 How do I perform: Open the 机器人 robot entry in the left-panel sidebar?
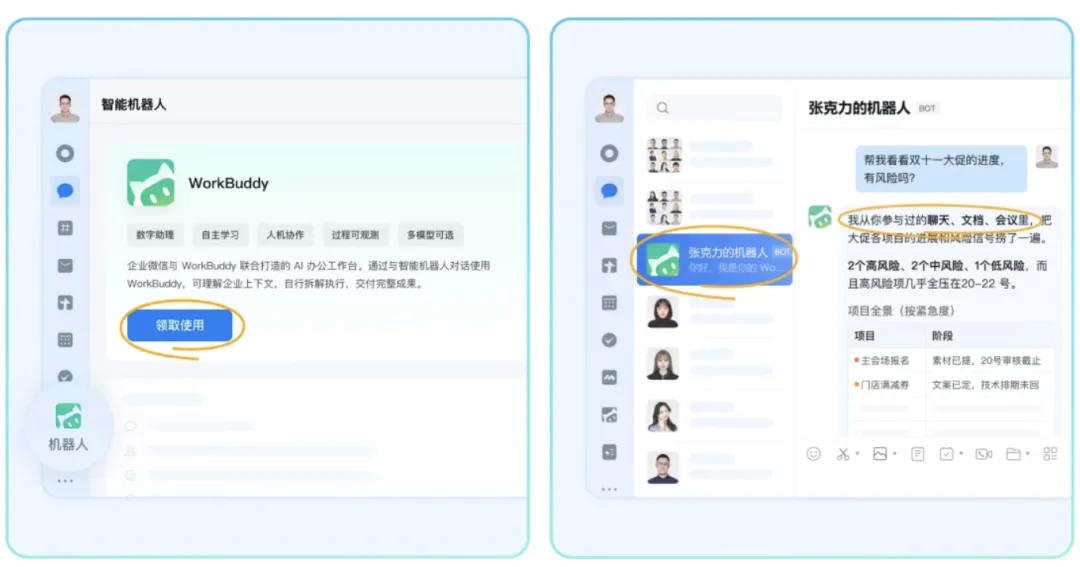[68, 427]
